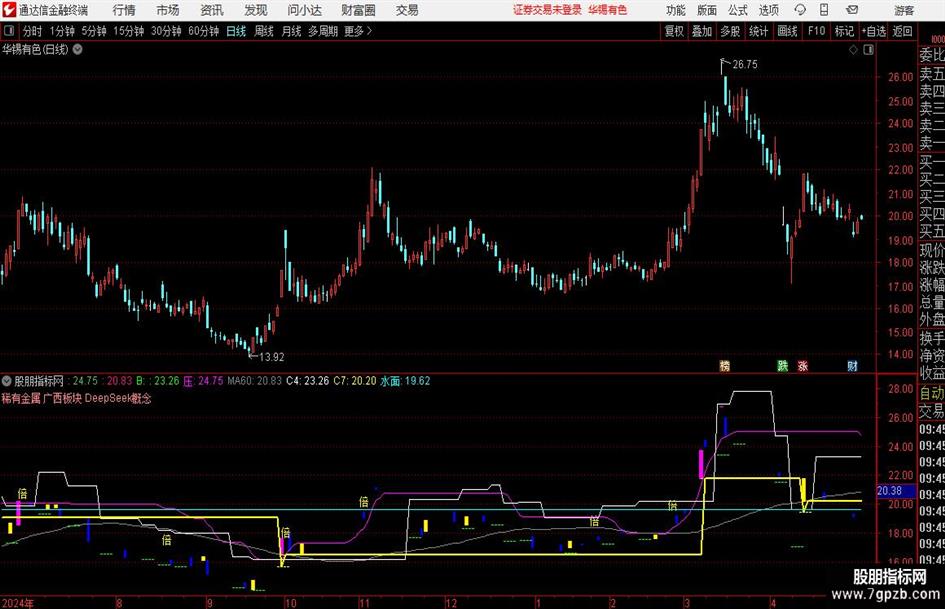
Task: Click the diamond icon atop the chart
Action: (x=853, y=50)
